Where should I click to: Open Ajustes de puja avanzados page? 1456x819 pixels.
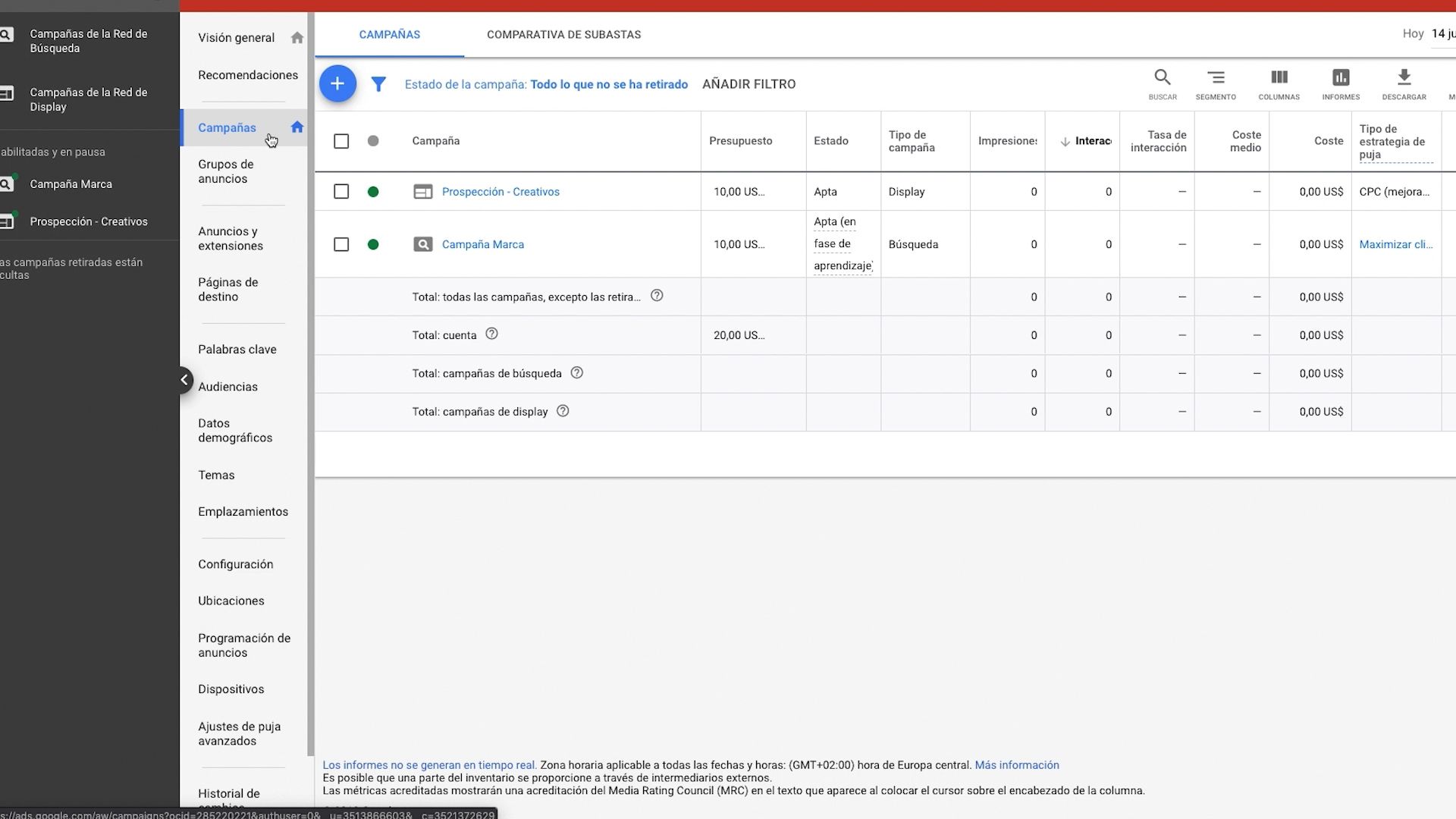[x=240, y=734]
